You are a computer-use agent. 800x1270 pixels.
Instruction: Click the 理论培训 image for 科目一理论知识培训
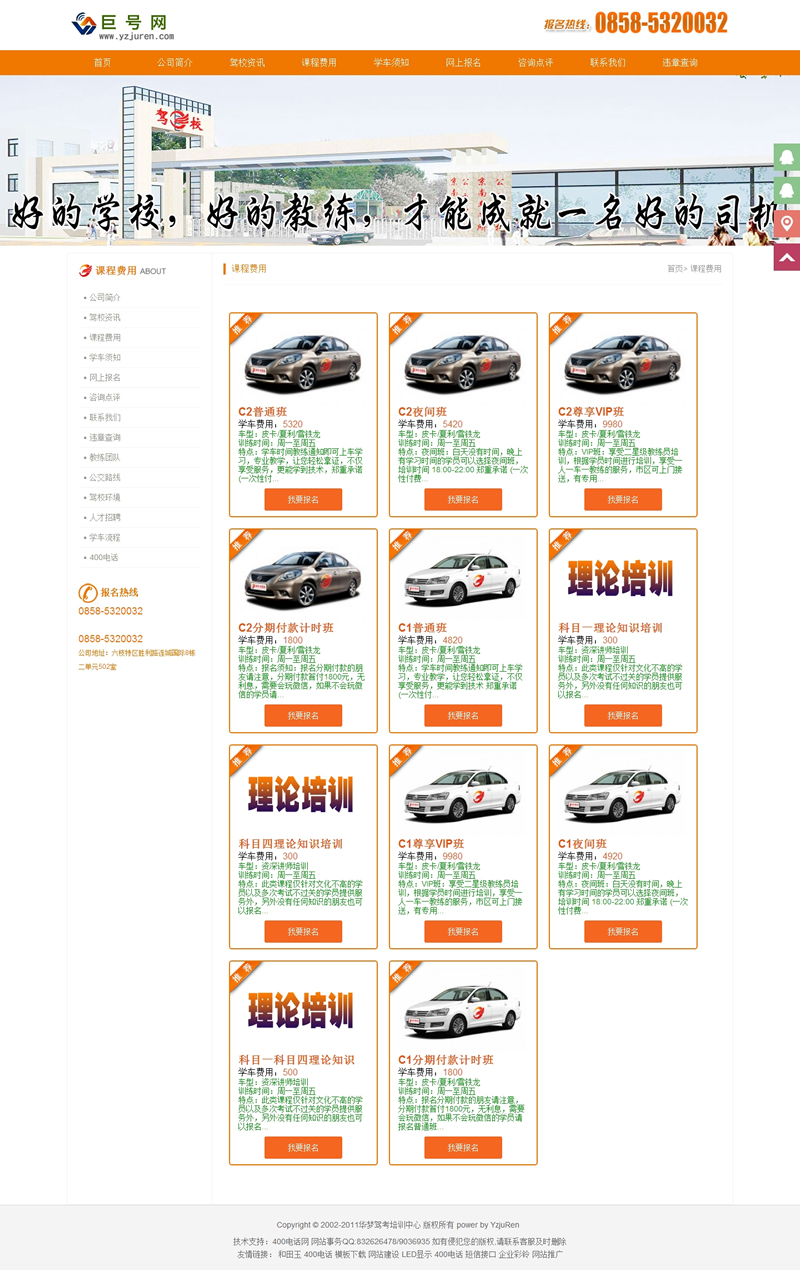(x=622, y=578)
